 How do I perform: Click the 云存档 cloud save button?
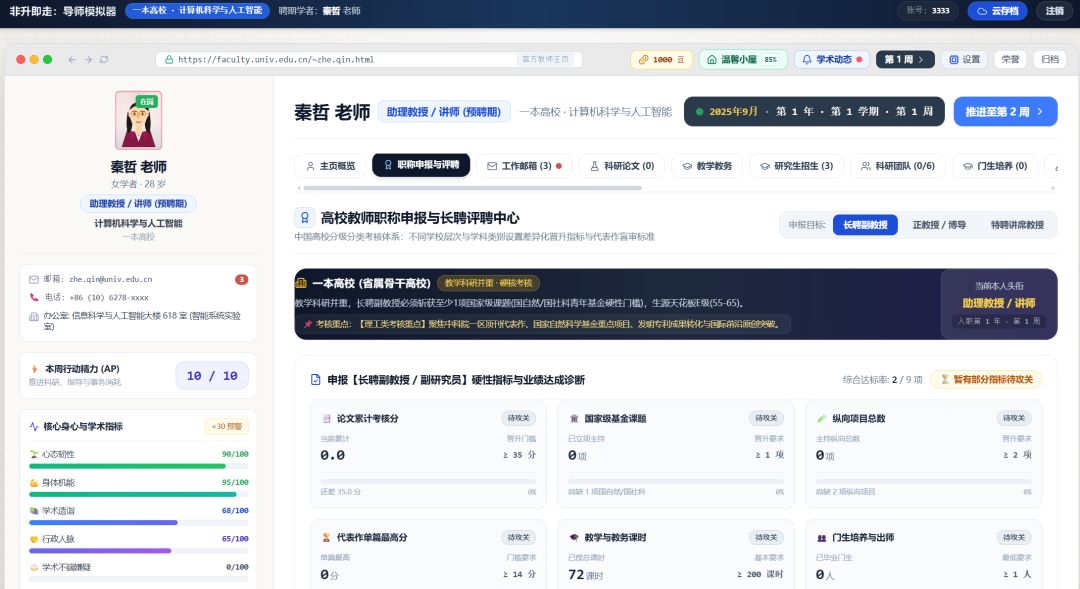pyautogui.click(x=997, y=11)
